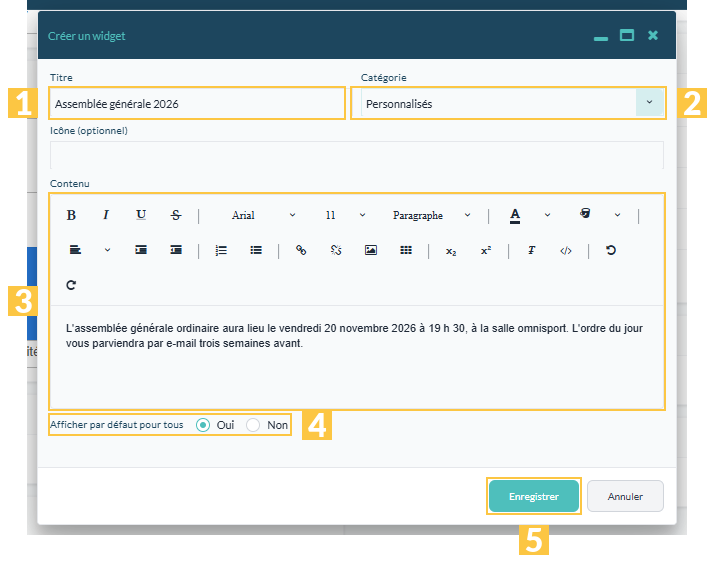Undo the last edit
The image size is (715, 563).
[611, 250]
